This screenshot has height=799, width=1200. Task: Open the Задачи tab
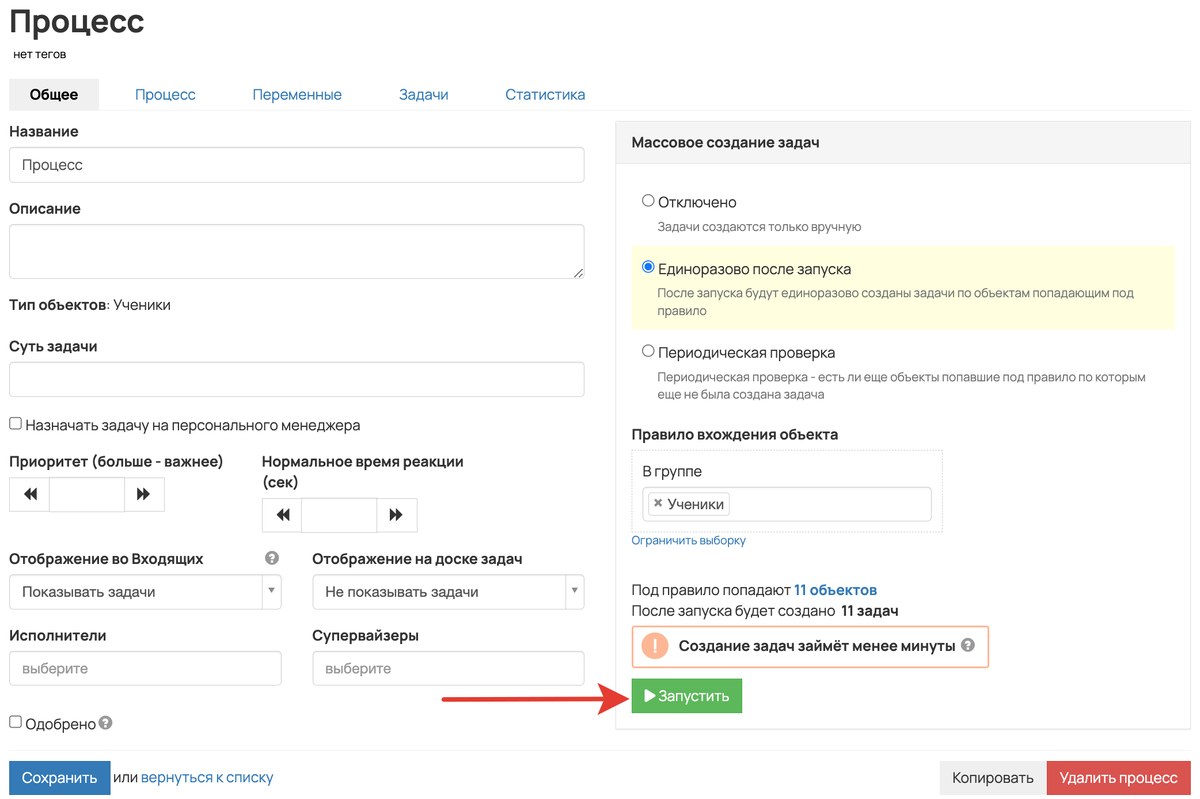pyautogui.click(x=424, y=95)
